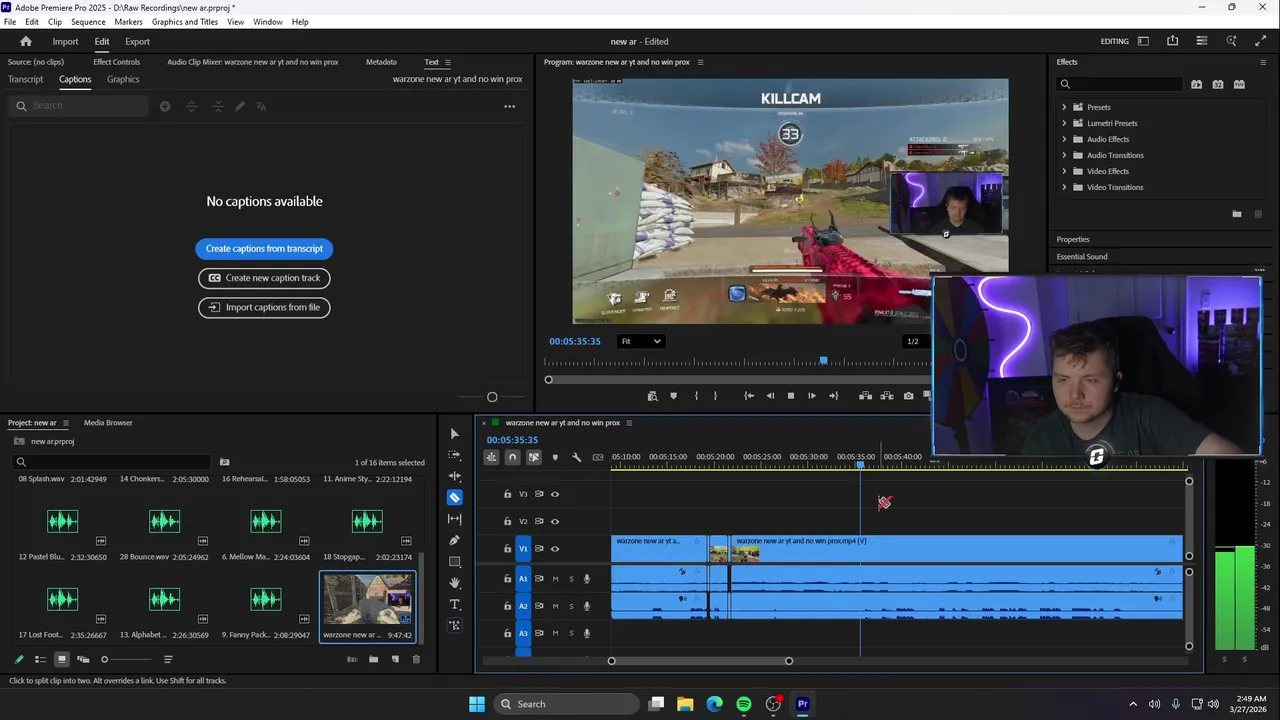Click Create captions from transcript button
The height and width of the screenshot is (720, 1280).
tap(264, 249)
